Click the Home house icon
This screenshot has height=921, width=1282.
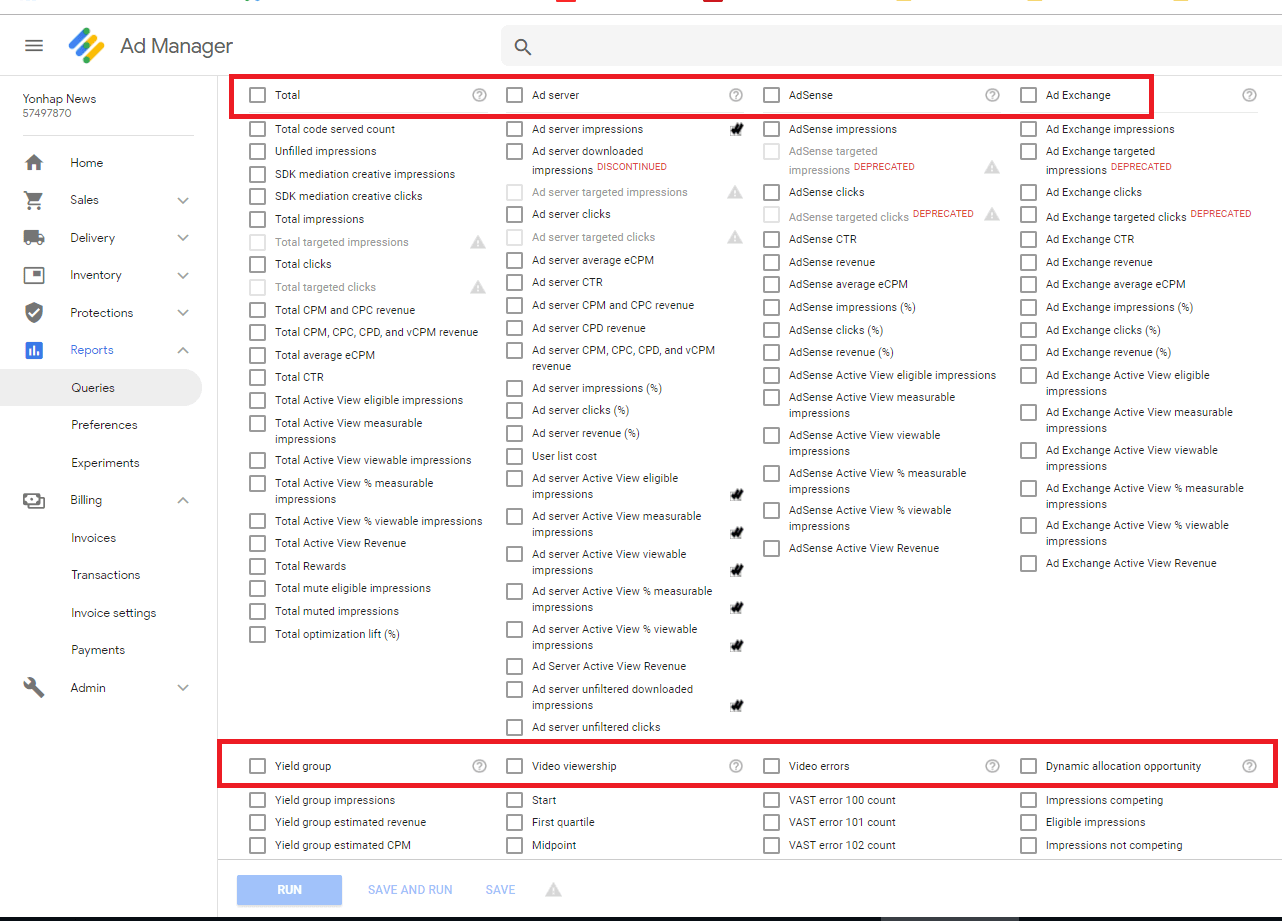tap(34, 163)
